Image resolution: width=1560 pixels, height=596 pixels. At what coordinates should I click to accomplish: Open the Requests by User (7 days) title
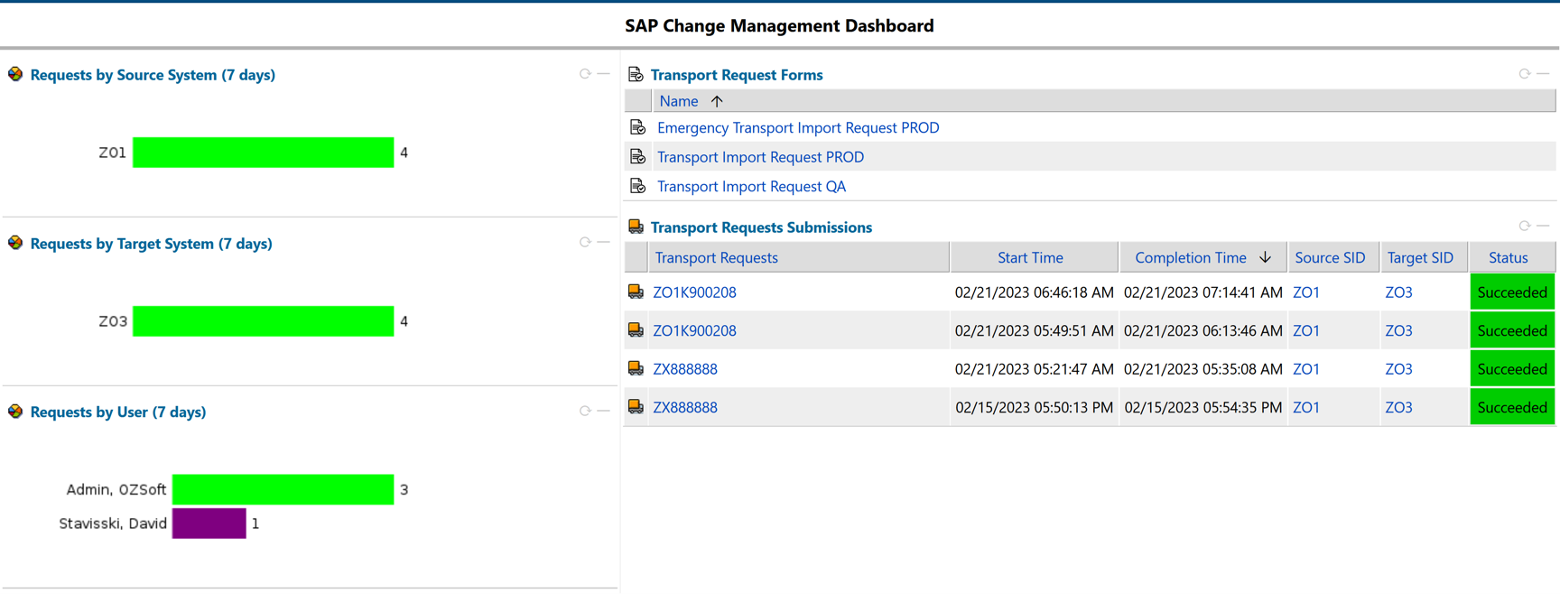118,412
